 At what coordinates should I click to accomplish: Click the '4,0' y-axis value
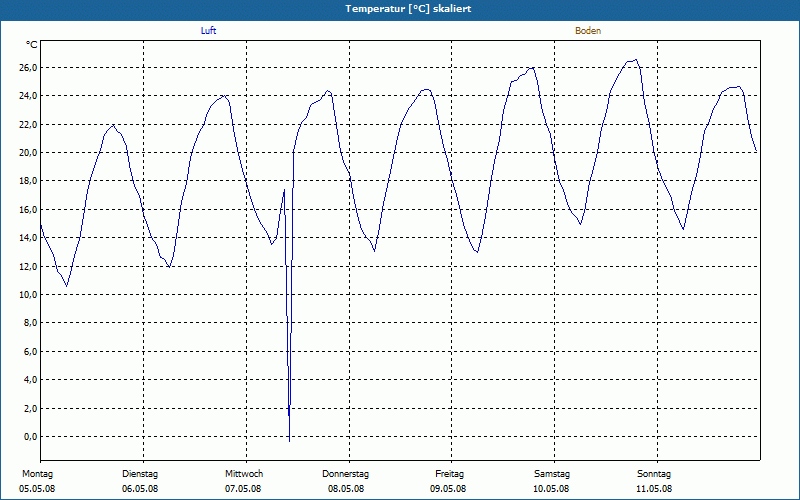30,380
